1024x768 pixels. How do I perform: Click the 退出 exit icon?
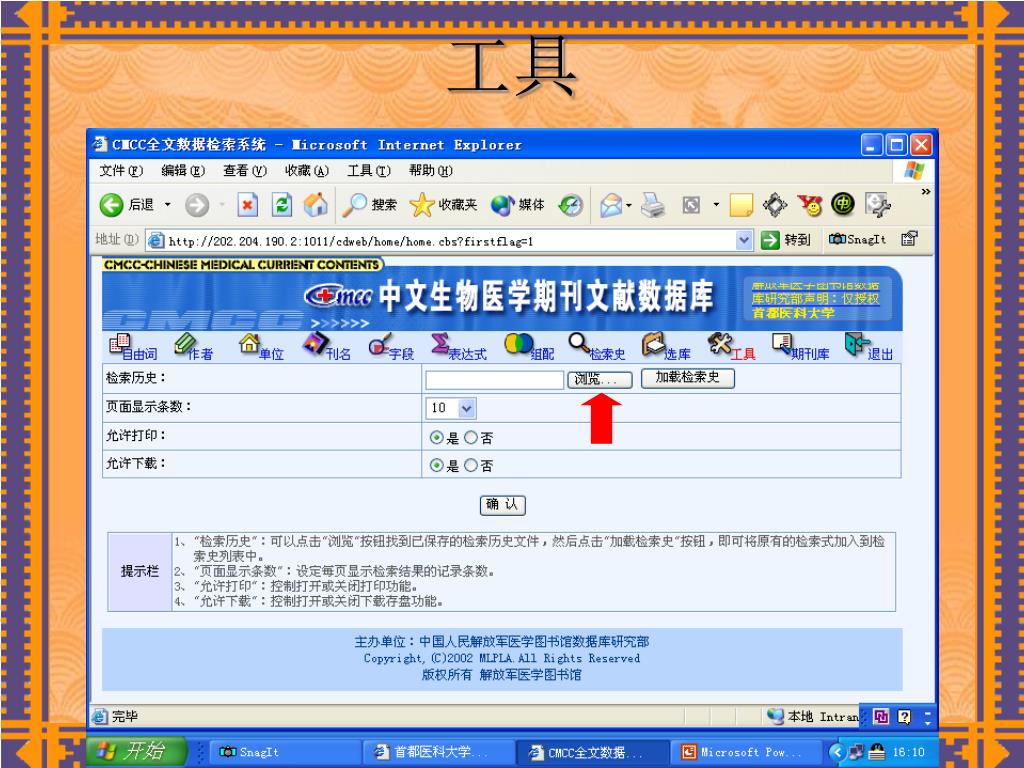pos(869,347)
